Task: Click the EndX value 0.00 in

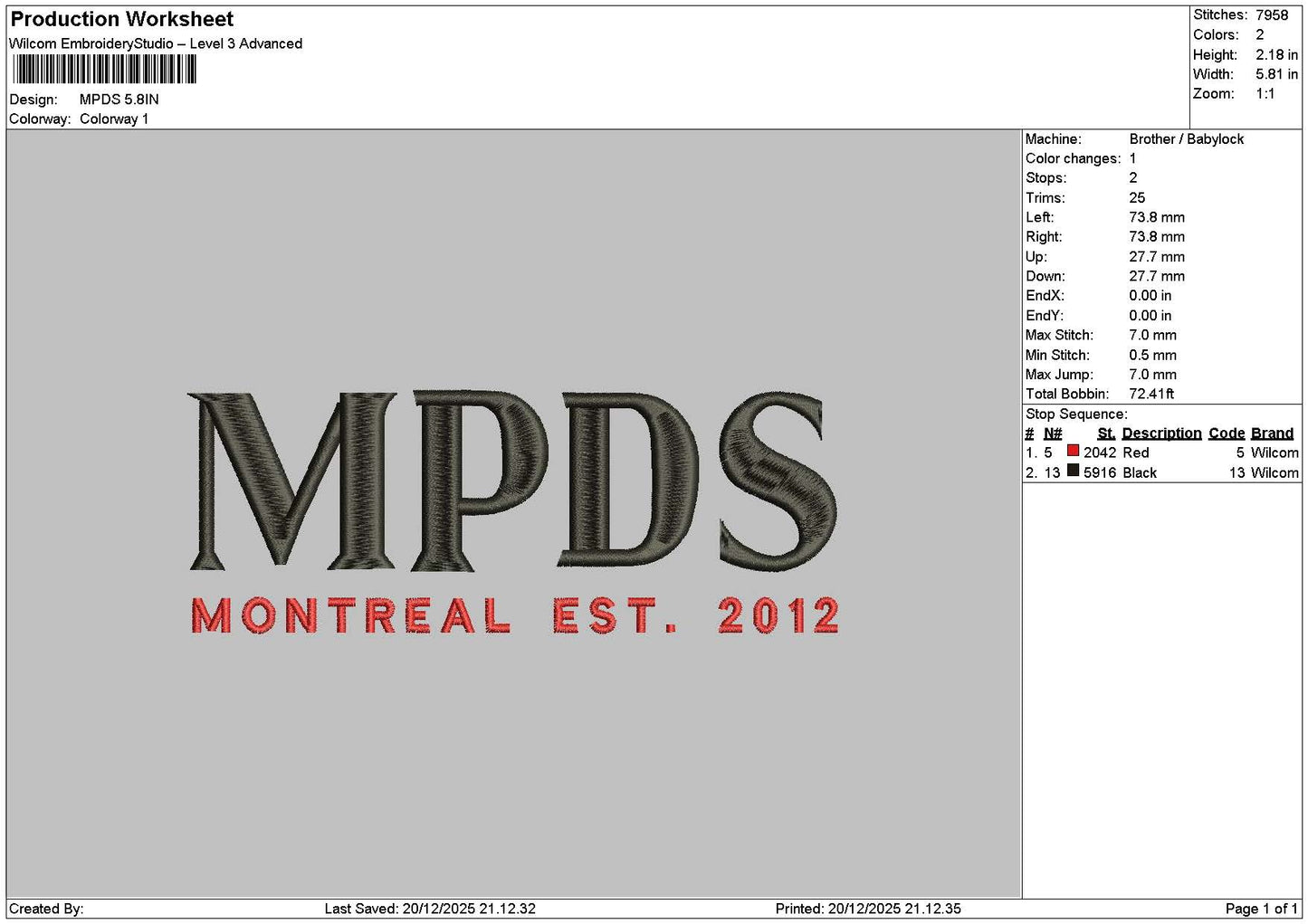Action: click(1150, 296)
